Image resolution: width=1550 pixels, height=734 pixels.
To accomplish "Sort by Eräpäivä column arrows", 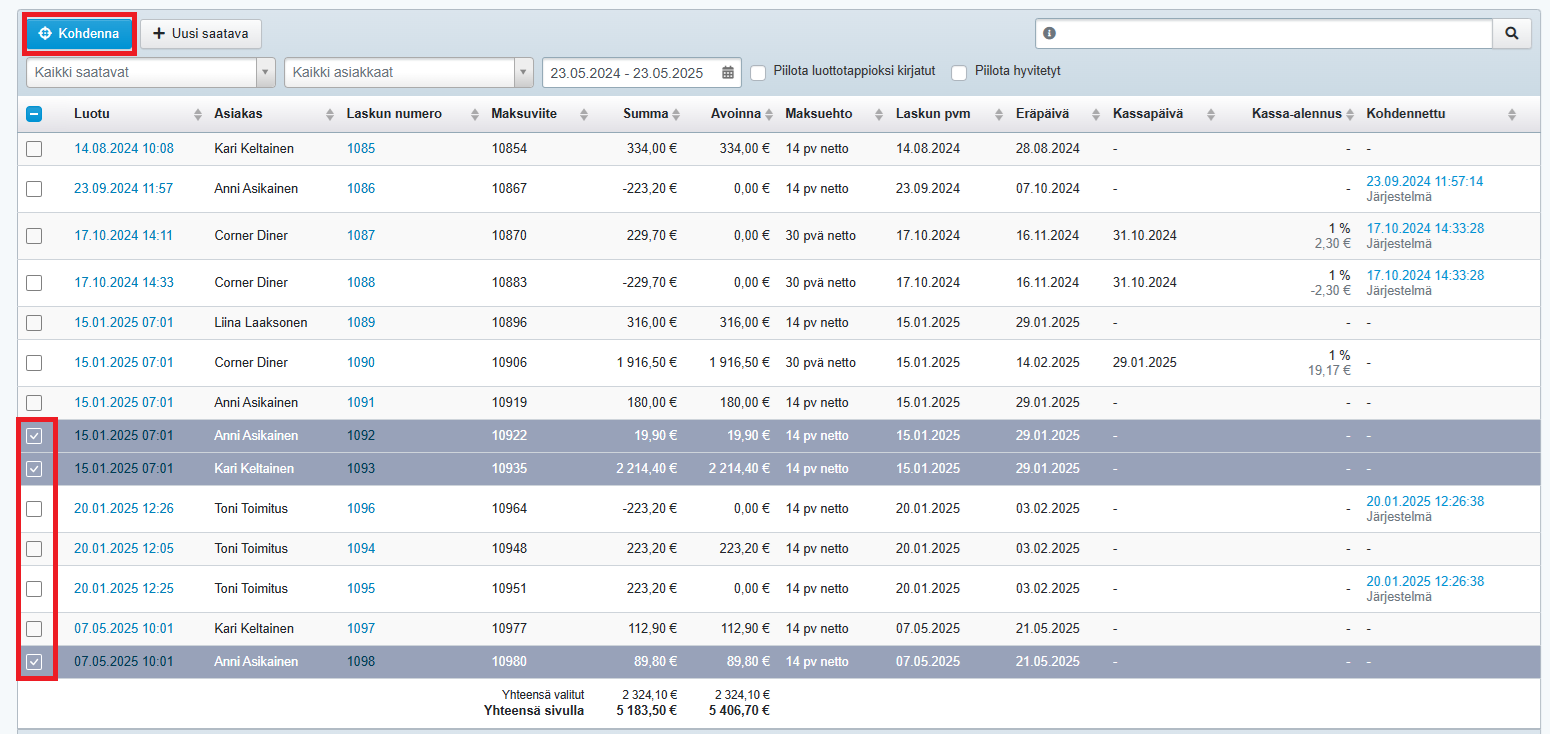I will point(1095,114).
